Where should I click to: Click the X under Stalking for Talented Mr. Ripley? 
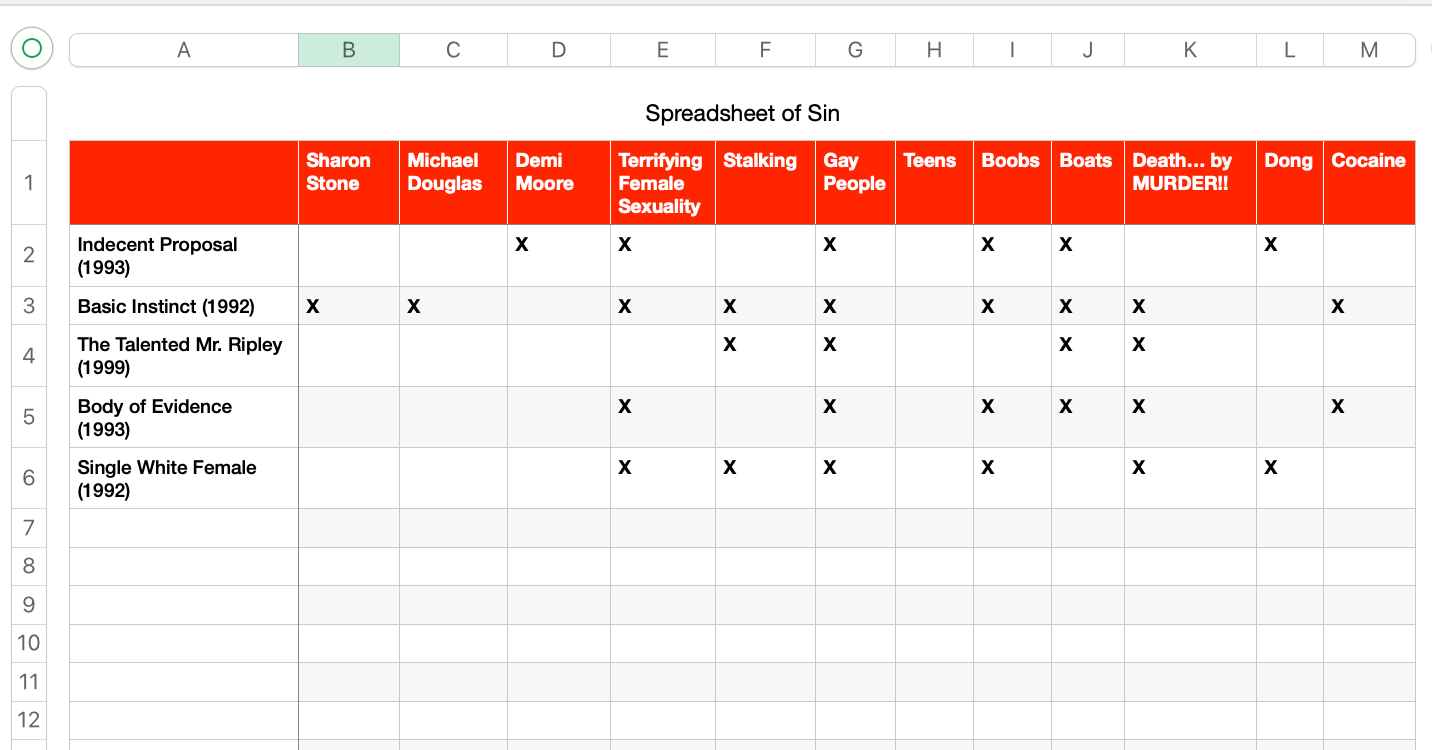(730, 344)
